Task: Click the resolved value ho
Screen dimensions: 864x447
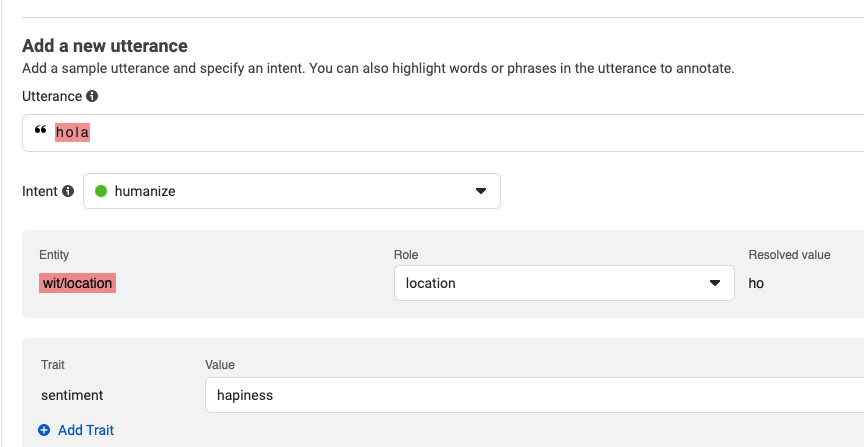Action: [x=756, y=283]
